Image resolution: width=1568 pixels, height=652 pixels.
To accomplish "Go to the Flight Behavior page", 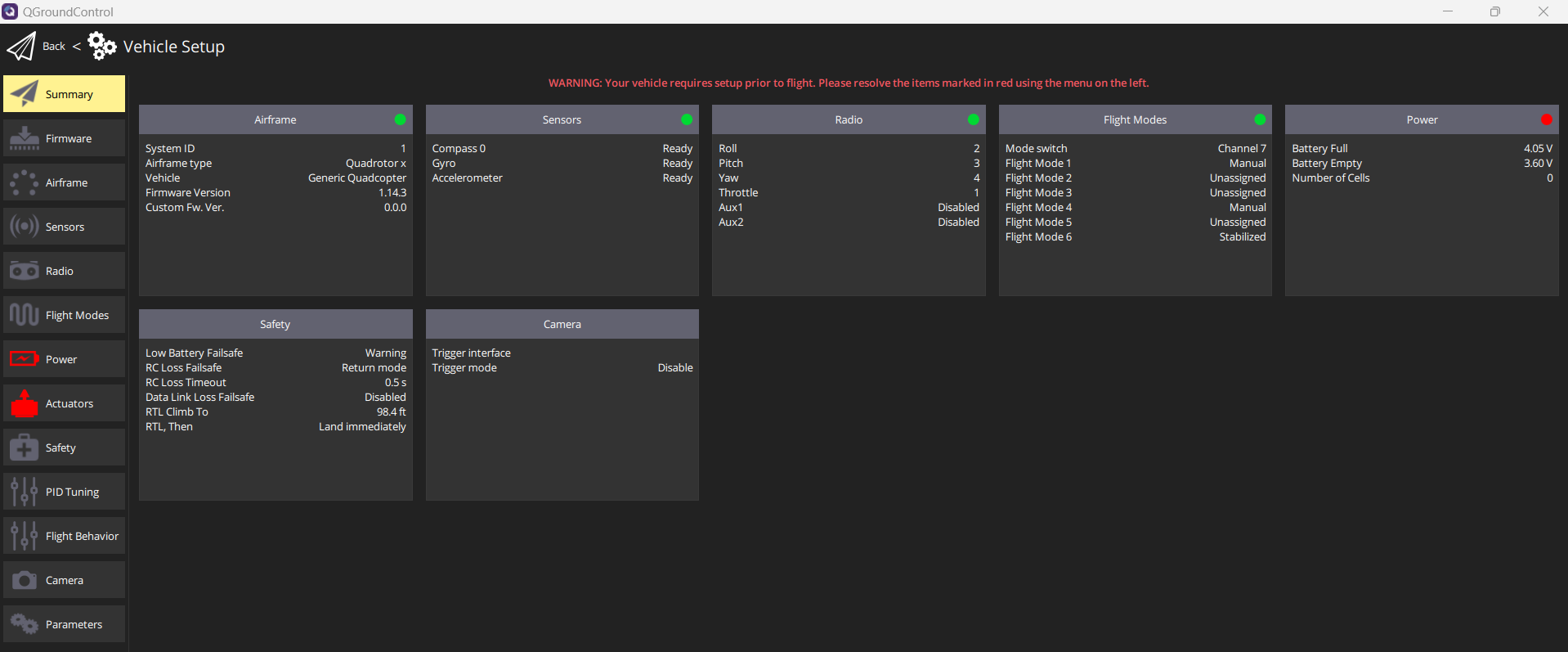I will tap(65, 536).
